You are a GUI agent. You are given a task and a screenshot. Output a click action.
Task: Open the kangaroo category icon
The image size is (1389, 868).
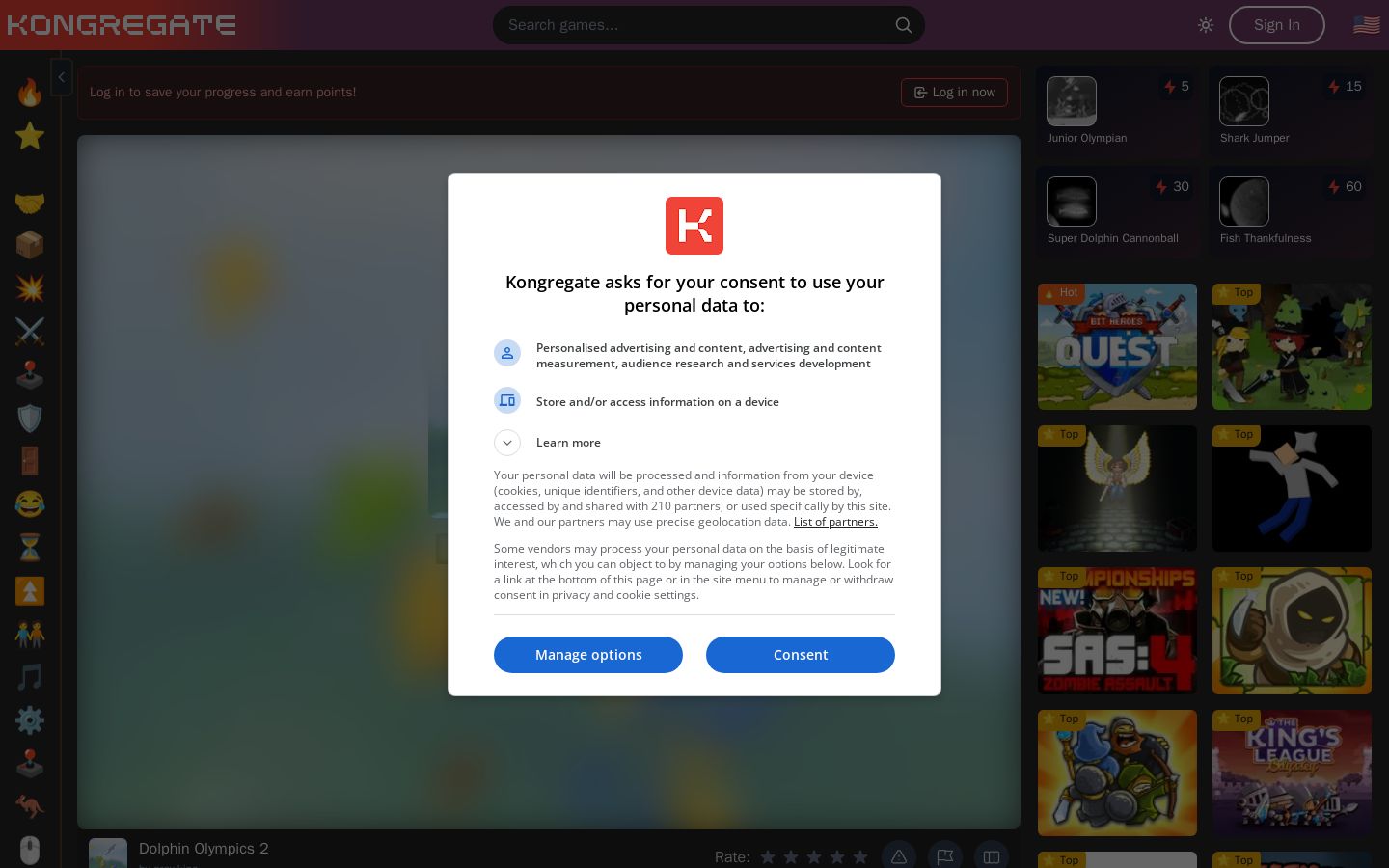(30, 806)
